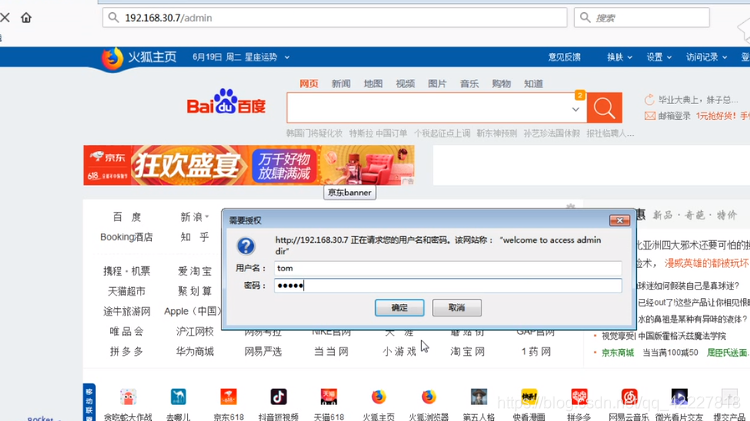
Task: Open the Booking酒店 link
Action: (x=126, y=237)
